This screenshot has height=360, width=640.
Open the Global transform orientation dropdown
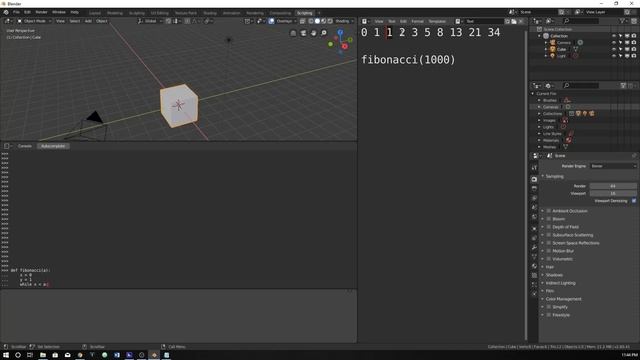(149, 21)
